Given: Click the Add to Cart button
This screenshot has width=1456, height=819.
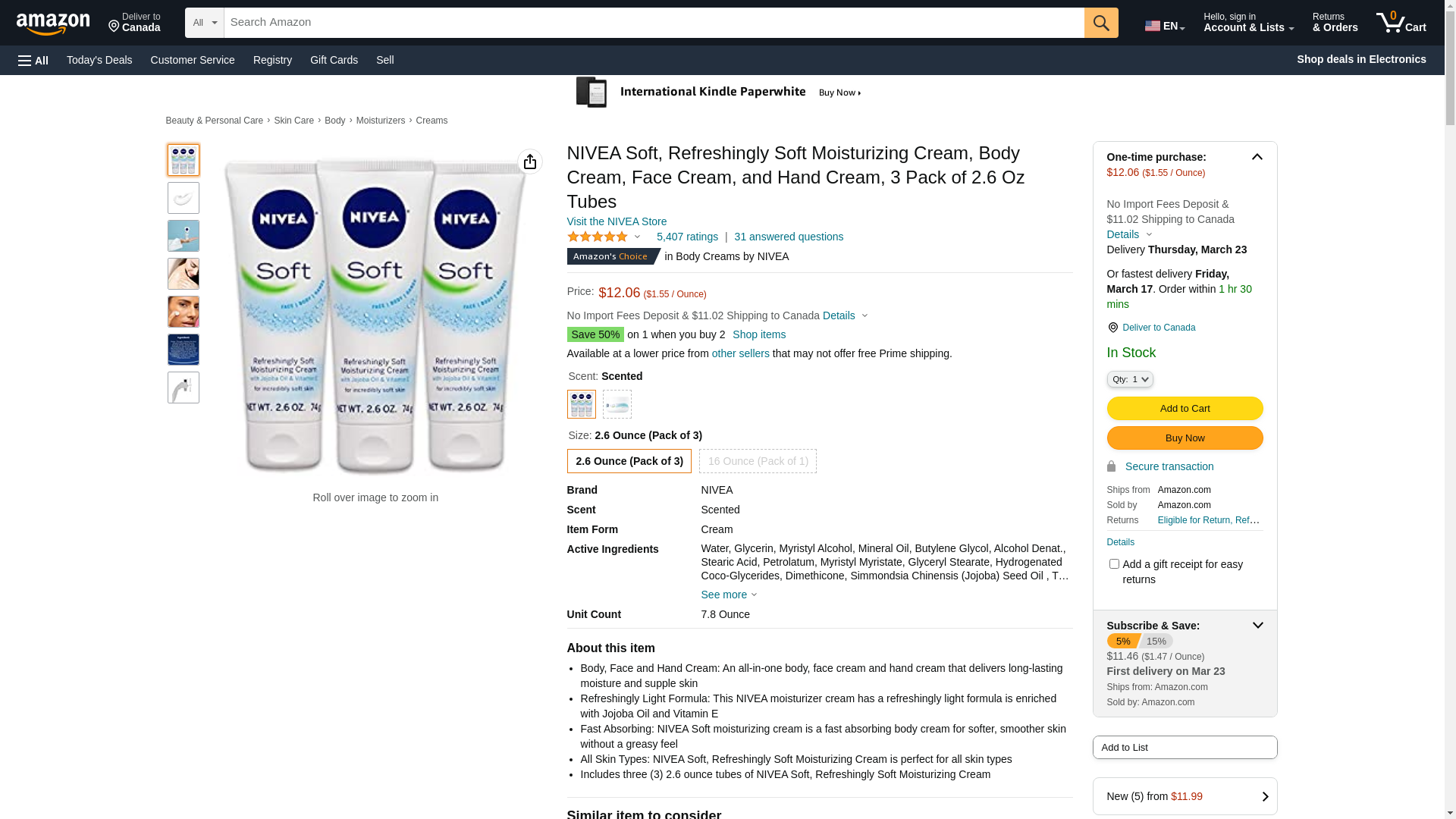Looking at the screenshot, I should (1185, 409).
